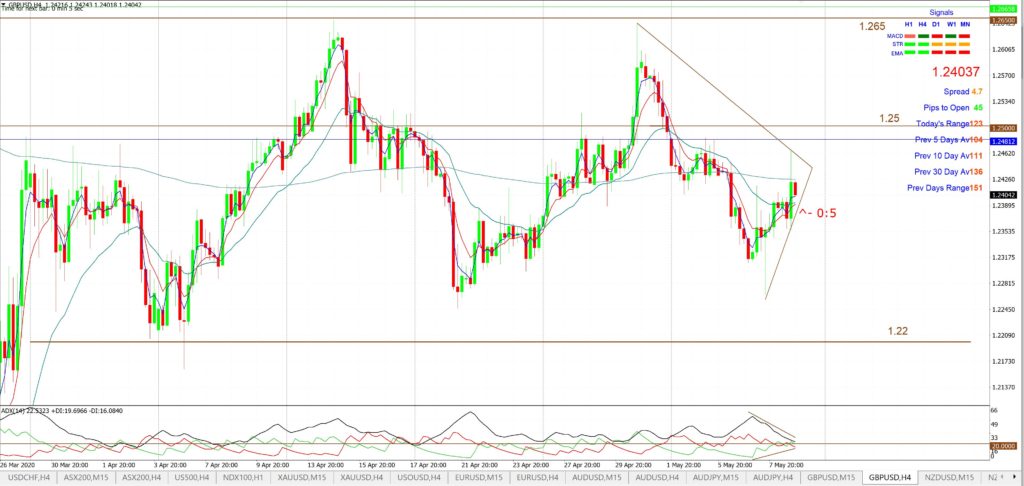Click the MN column header in Signals
The width and height of the screenshot is (1024, 486).
(x=965, y=24)
